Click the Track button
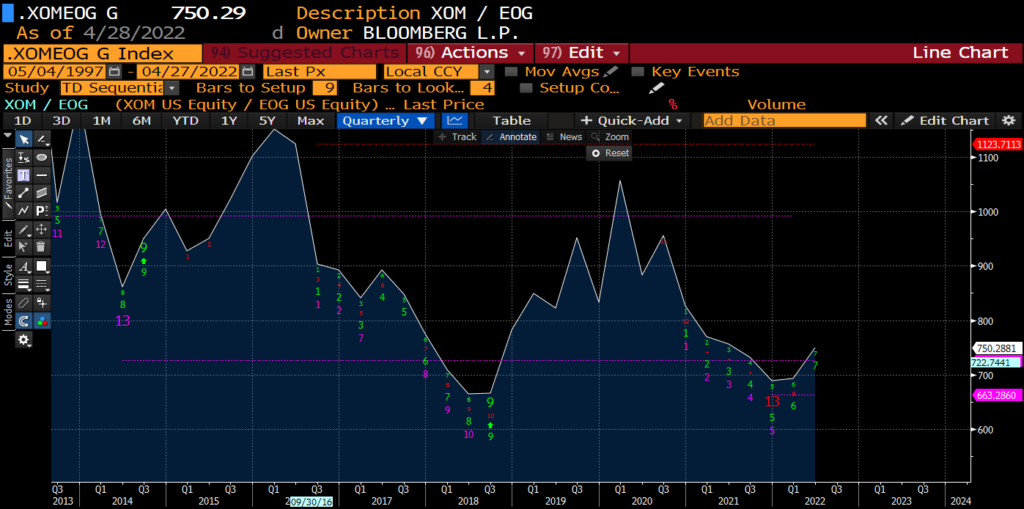 [457, 137]
